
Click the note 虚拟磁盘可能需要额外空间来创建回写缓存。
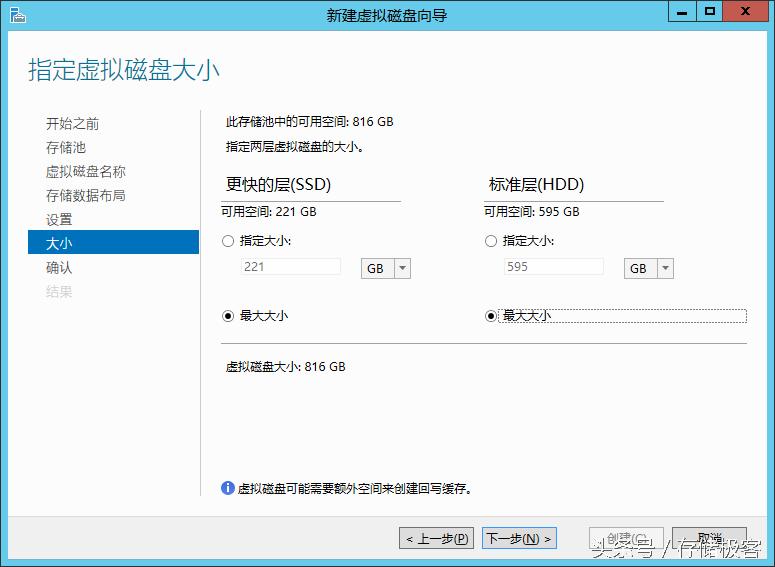click(355, 488)
